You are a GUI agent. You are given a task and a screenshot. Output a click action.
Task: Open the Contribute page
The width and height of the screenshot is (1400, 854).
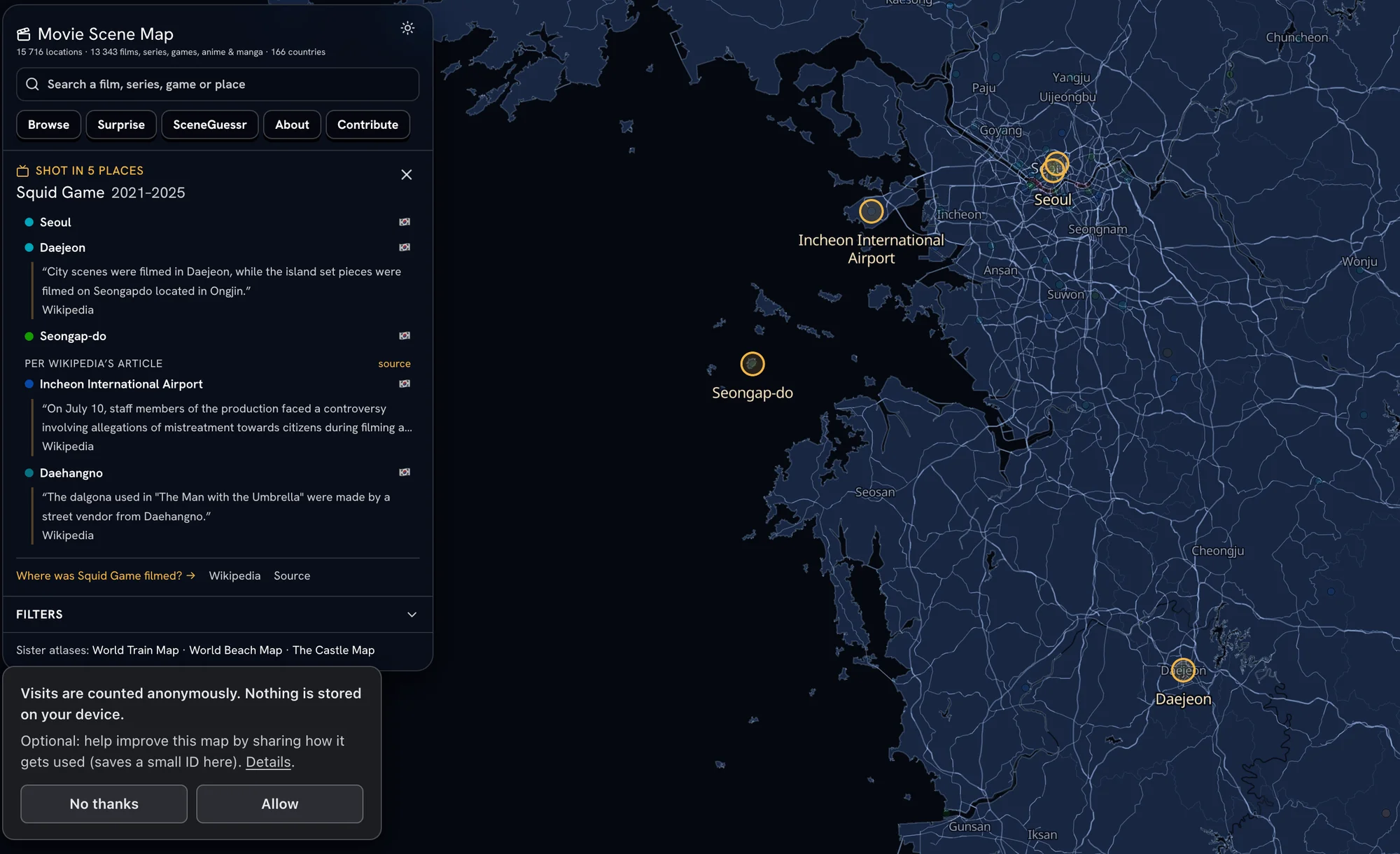[367, 125]
